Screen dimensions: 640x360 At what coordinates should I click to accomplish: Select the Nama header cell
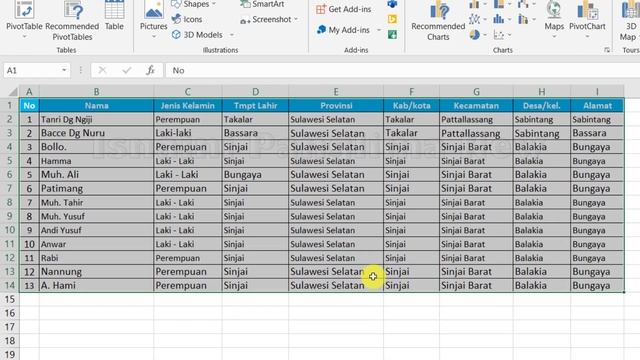(x=96, y=105)
